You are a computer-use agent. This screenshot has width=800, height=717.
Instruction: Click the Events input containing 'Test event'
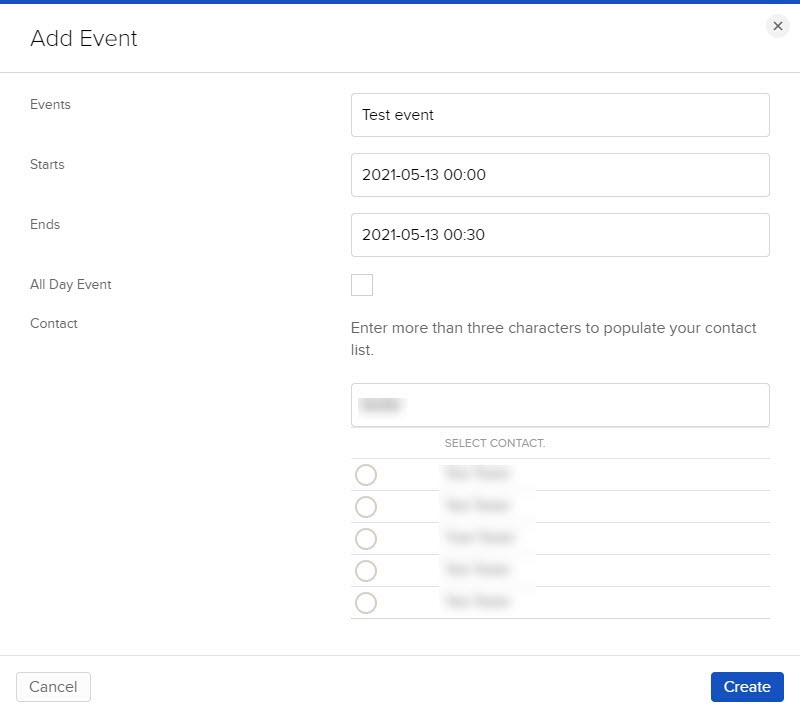[560, 114]
